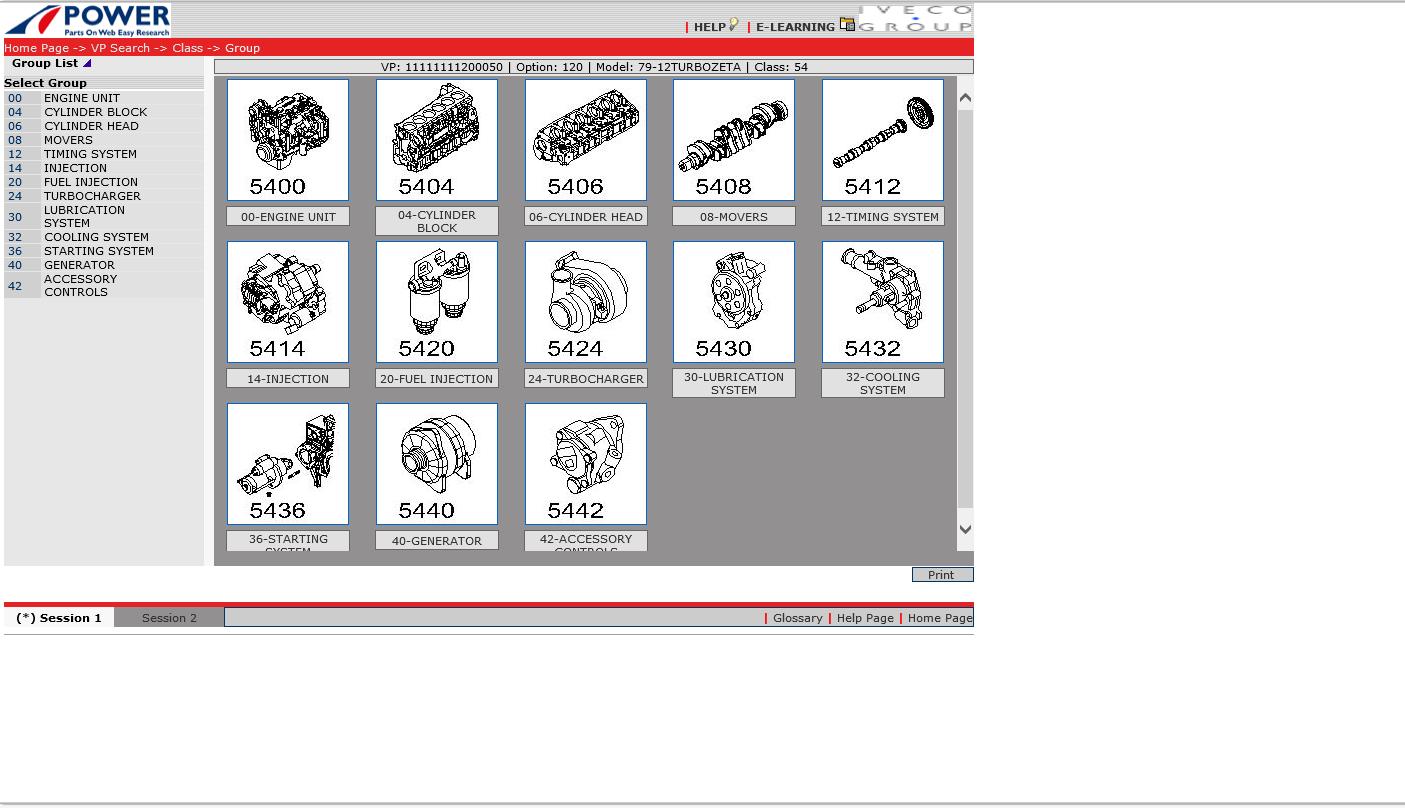Go to Home Page footer link
The width and height of the screenshot is (1405, 808).
940,618
